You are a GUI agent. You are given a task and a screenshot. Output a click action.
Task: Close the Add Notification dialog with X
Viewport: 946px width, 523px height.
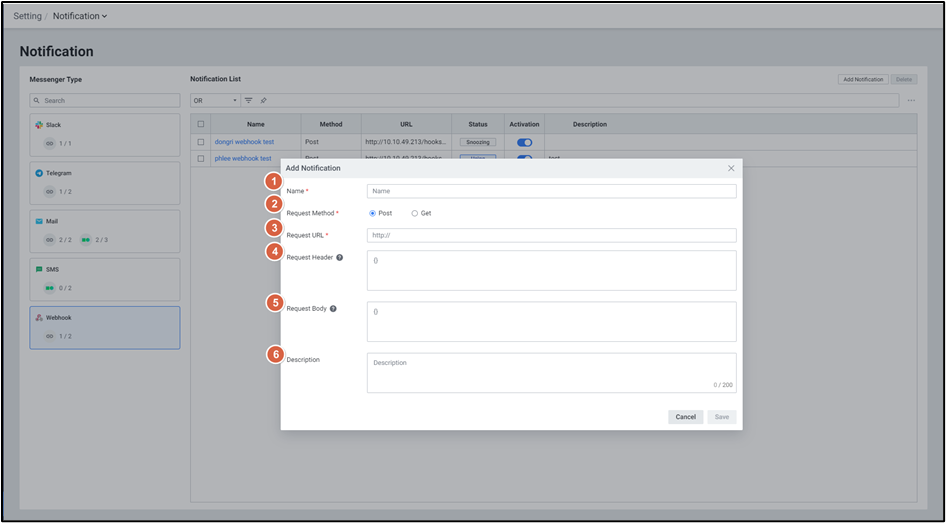[731, 168]
